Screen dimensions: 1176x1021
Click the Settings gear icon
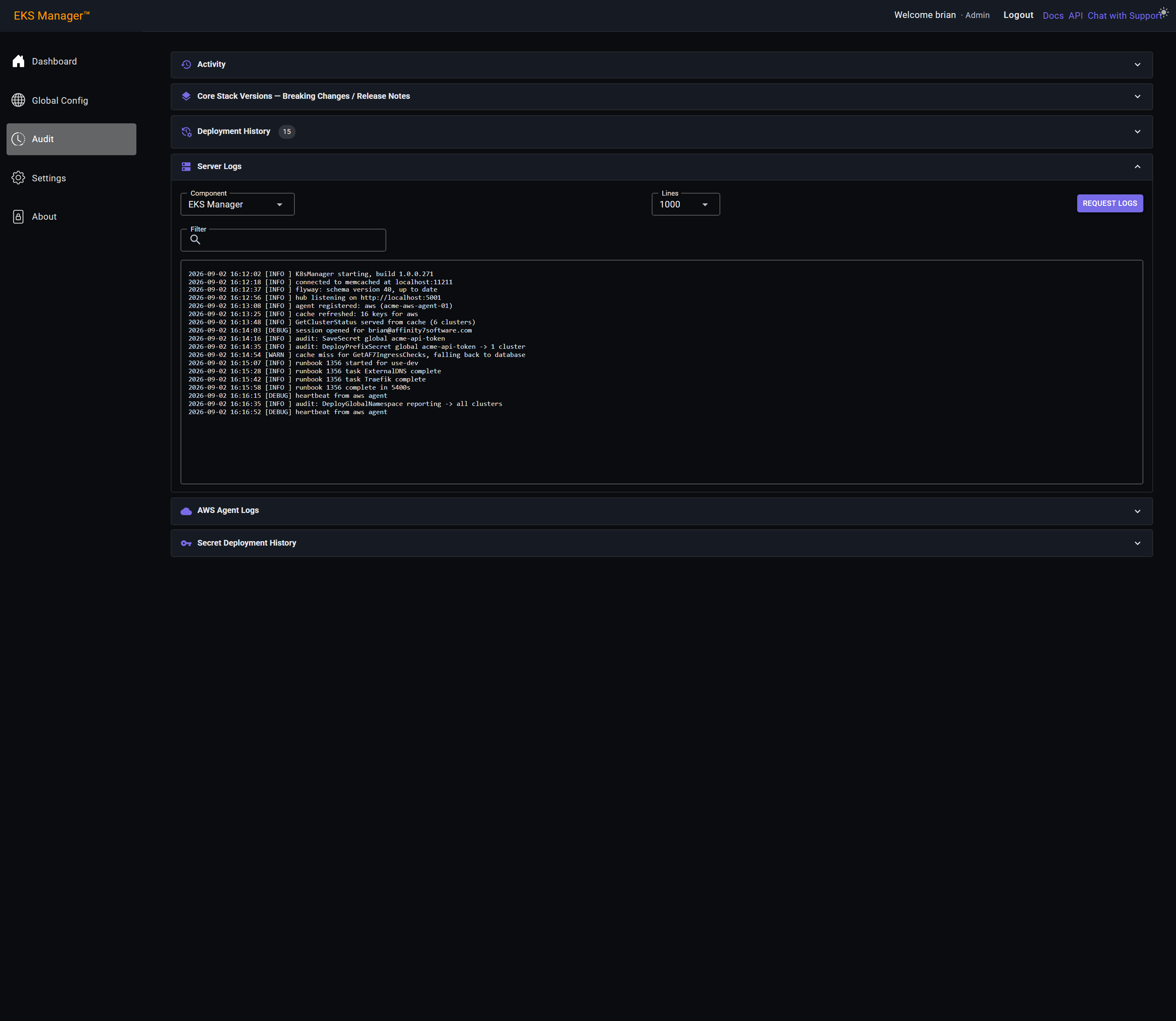point(18,178)
